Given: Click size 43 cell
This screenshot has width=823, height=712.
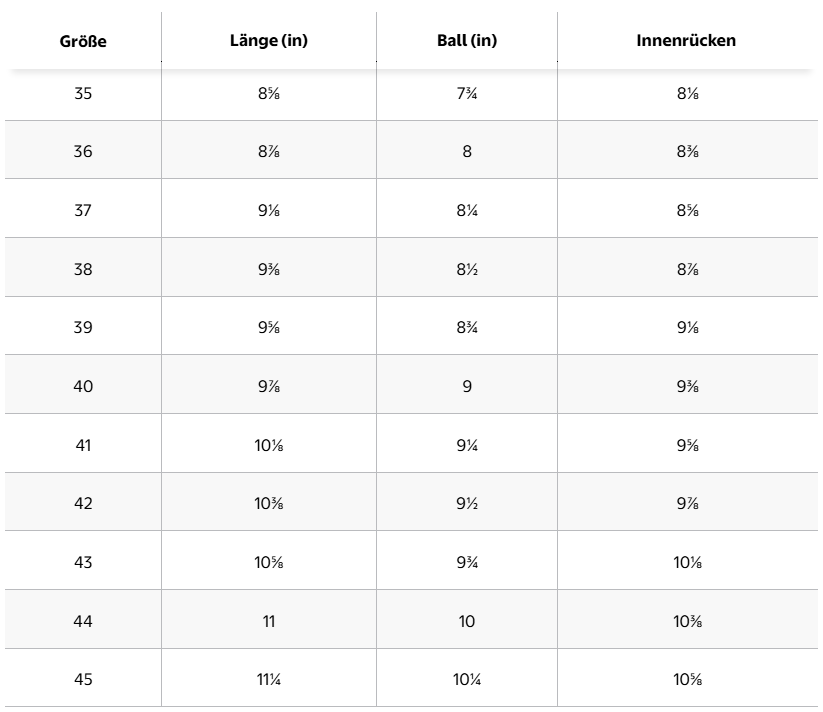Looking at the screenshot, I should (x=83, y=562).
